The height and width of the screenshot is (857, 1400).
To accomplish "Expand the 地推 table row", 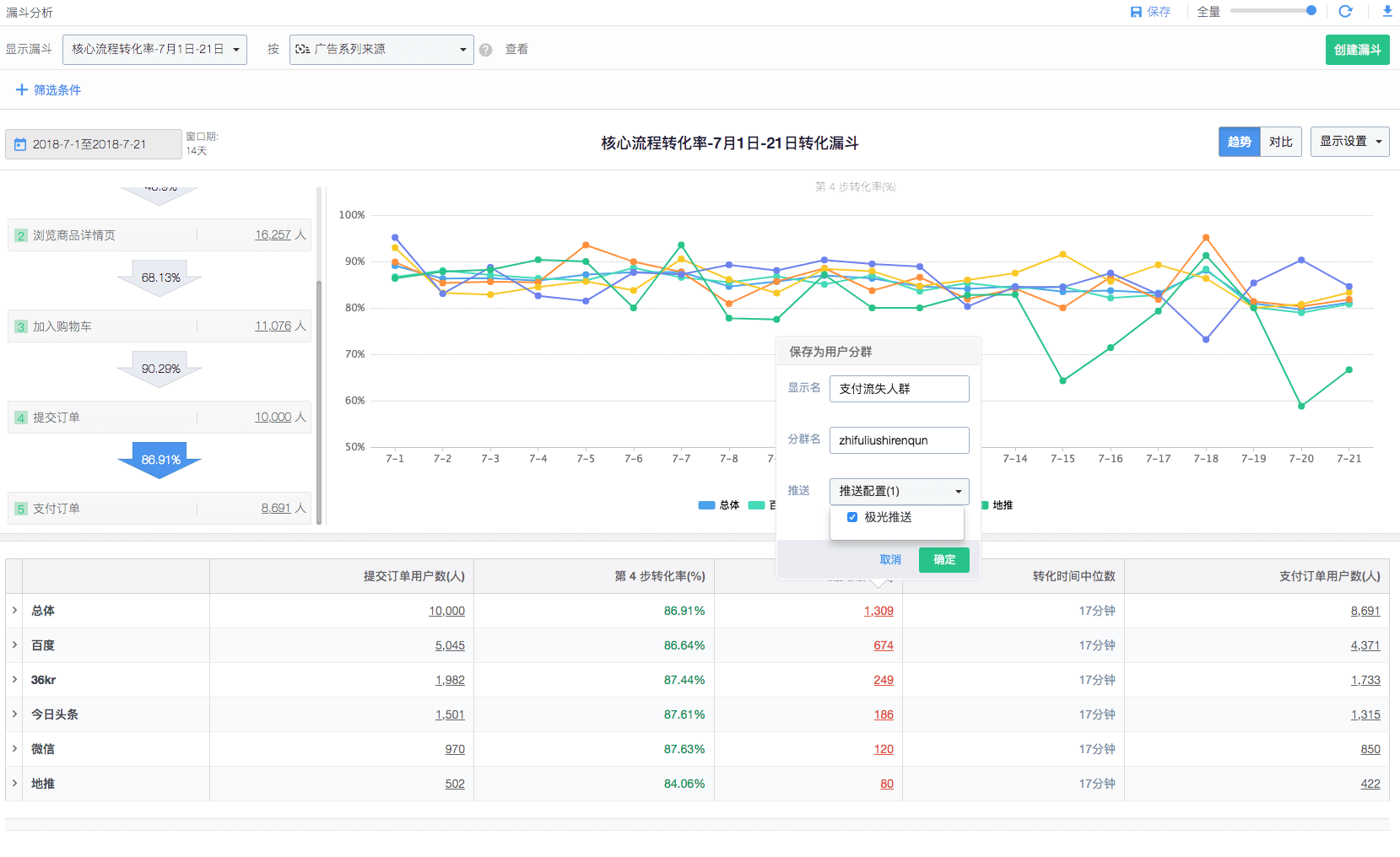I will [14, 783].
